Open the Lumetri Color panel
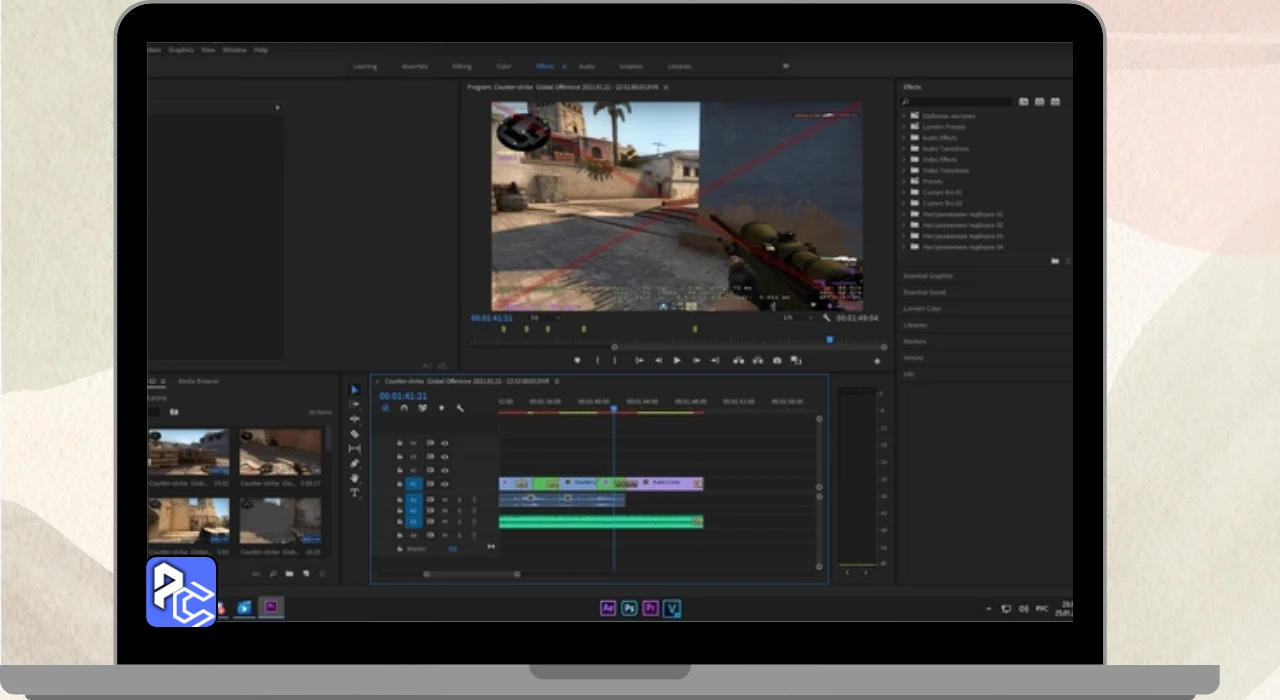1280x700 pixels. point(921,308)
